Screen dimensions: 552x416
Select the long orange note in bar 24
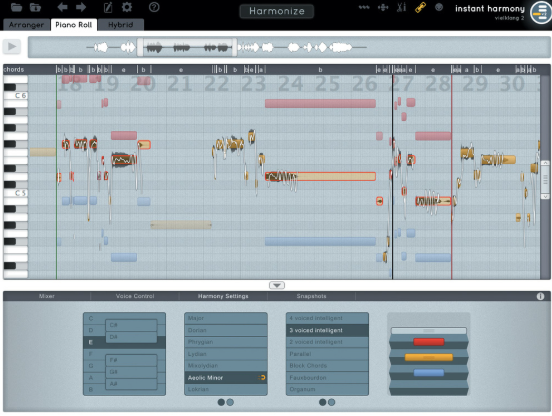(320, 176)
